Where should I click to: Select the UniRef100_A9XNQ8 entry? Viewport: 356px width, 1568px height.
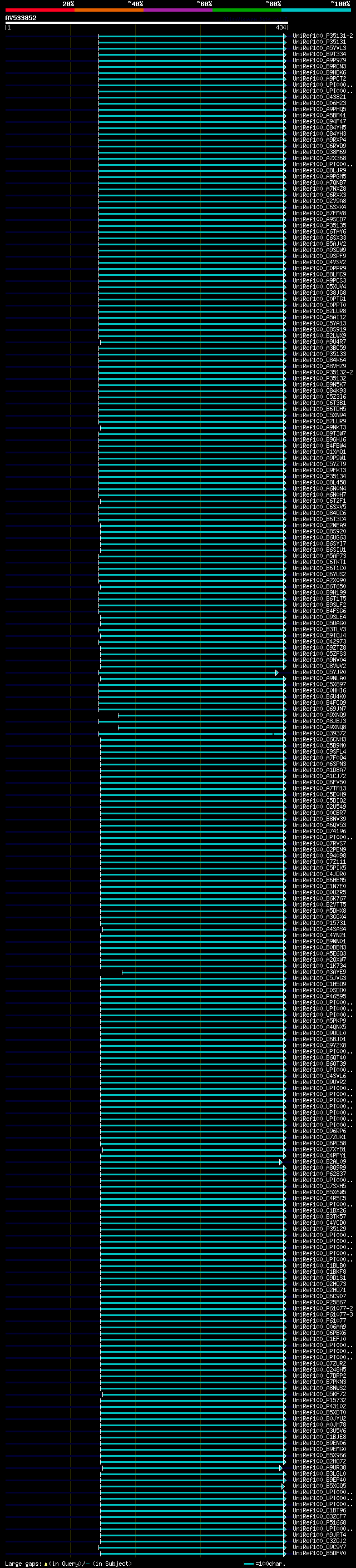coord(319,728)
